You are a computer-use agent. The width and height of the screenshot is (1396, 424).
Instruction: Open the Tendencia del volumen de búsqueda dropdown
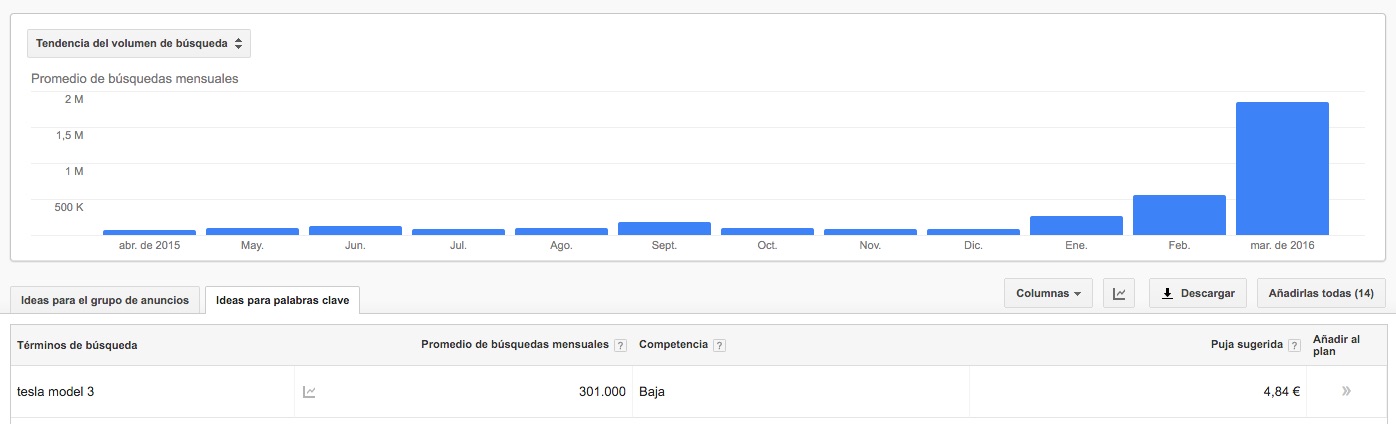(x=139, y=44)
